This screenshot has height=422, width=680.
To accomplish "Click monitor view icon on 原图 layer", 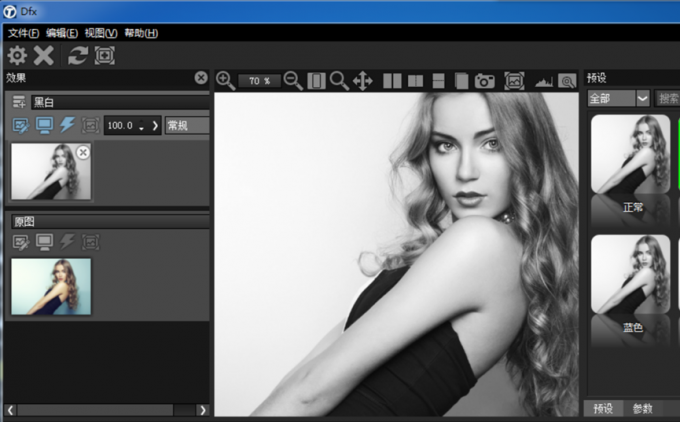I will pos(44,242).
